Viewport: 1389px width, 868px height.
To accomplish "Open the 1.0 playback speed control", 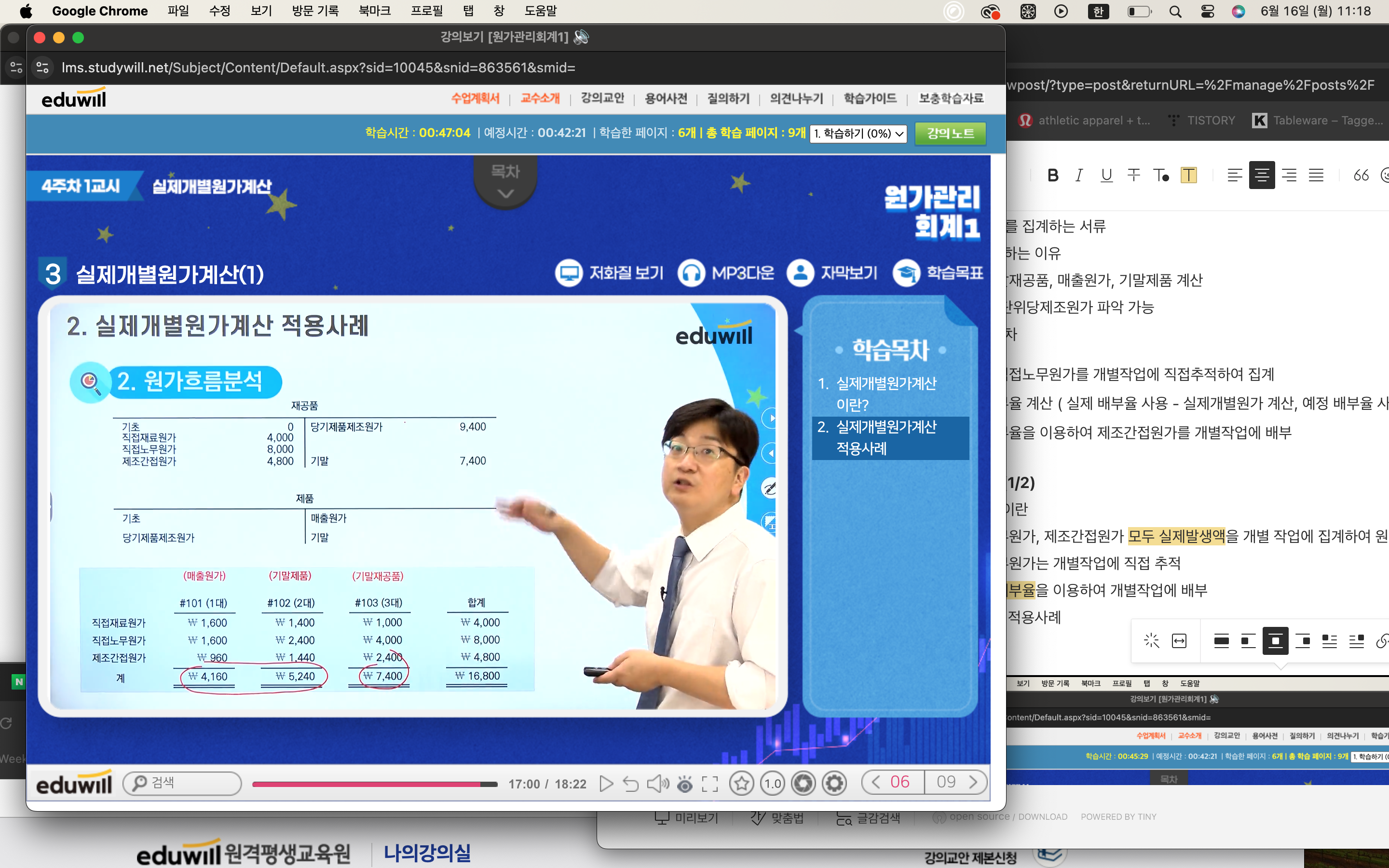I will click(773, 783).
